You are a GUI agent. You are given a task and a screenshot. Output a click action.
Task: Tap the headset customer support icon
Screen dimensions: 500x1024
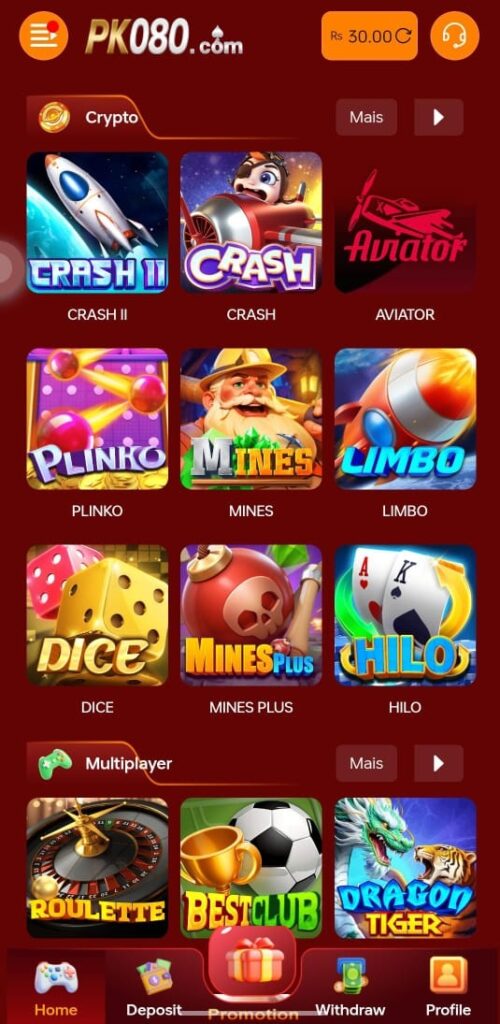tap(455, 35)
